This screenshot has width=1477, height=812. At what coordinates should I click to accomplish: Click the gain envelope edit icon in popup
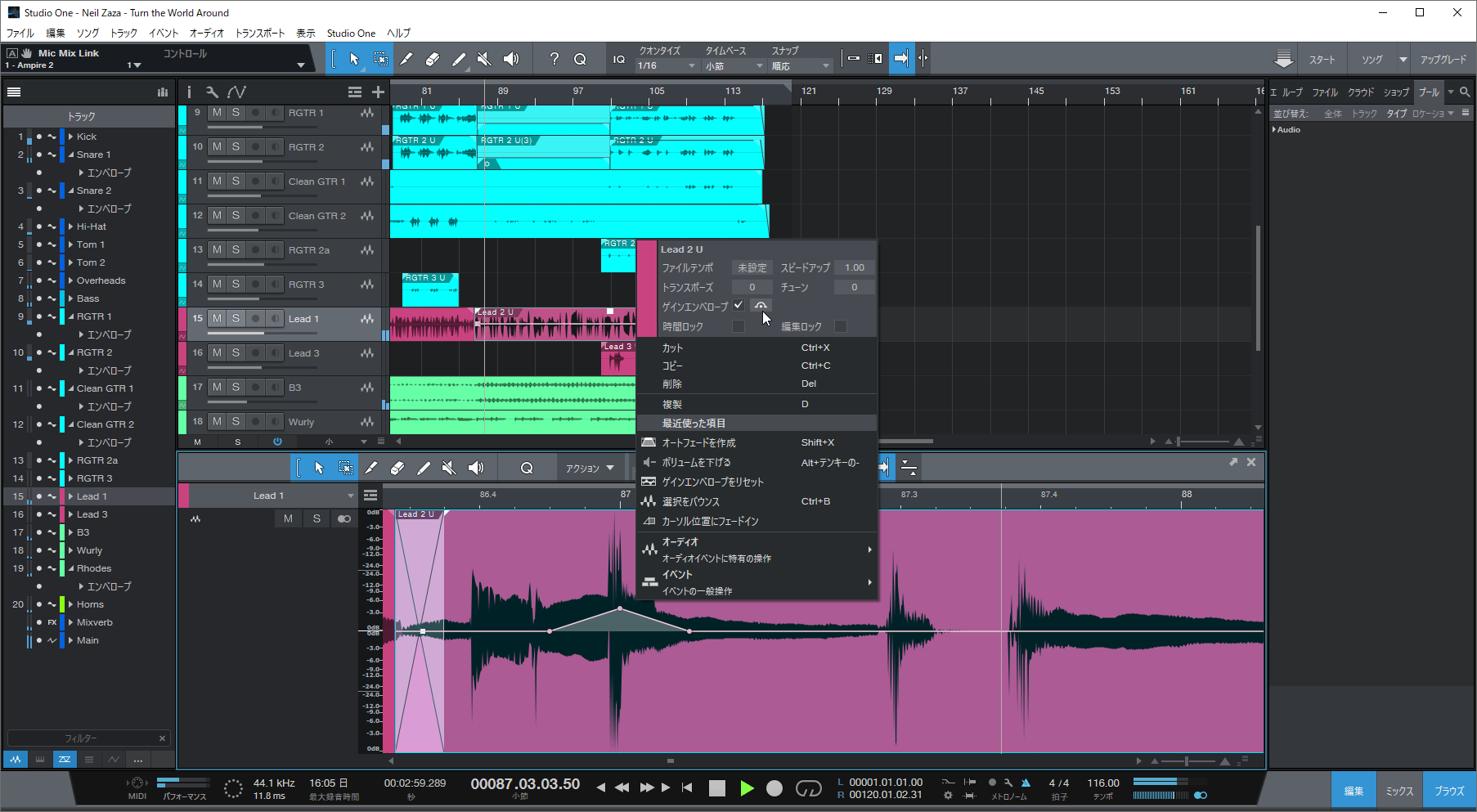coord(761,306)
